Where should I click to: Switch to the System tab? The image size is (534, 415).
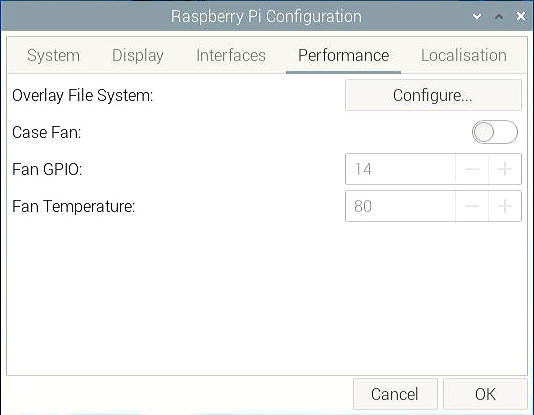pyautogui.click(x=53, y=55)
